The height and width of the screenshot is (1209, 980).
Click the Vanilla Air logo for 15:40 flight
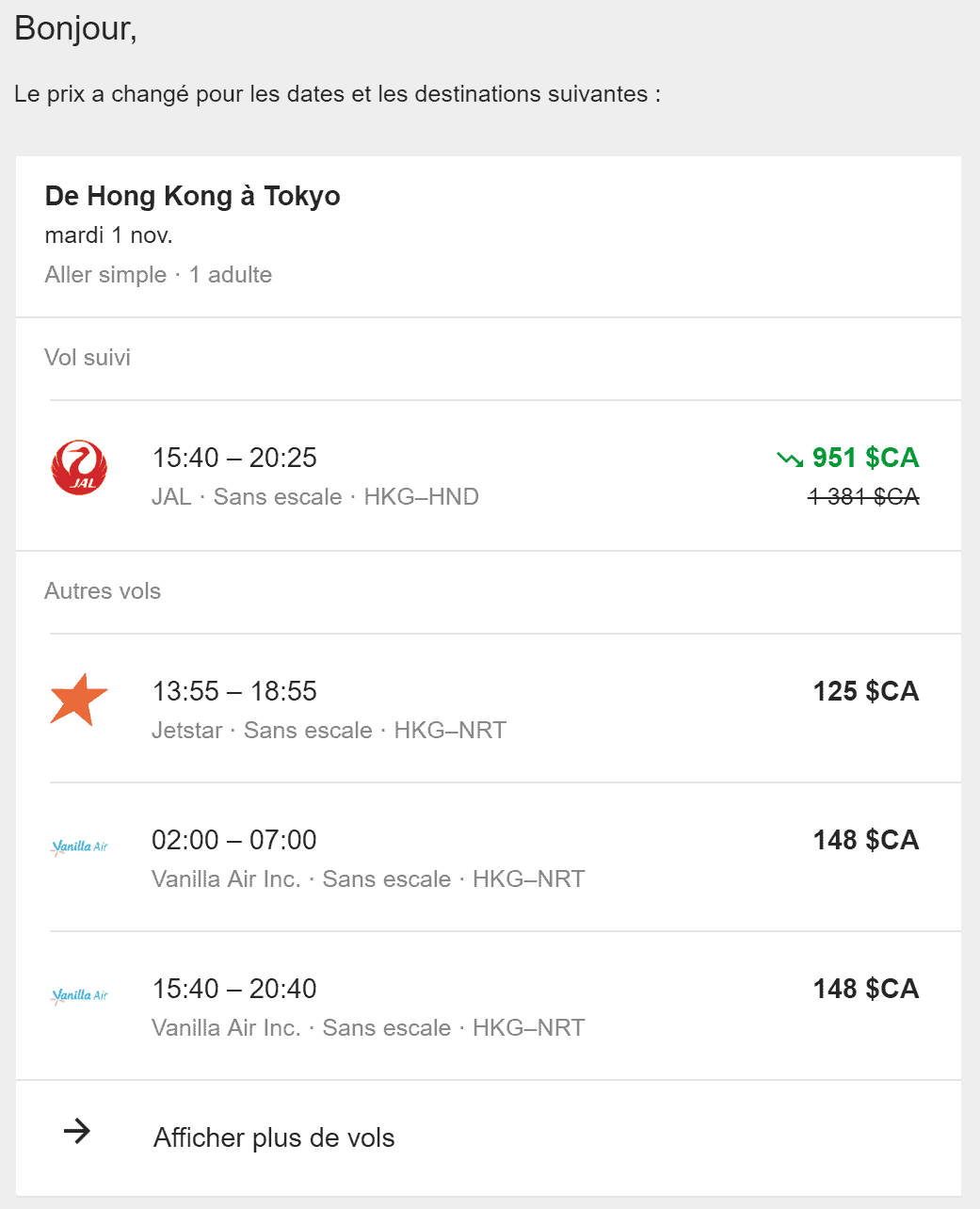[x=79, y=995]
